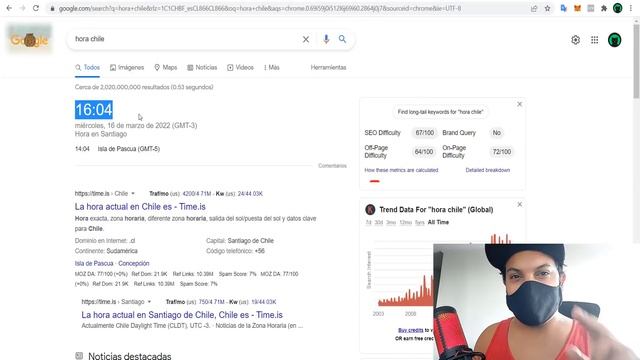Viewport: 640px width, 360px height.
Task: Click the Noticias destacadas heading
Action: coord(129,356)
